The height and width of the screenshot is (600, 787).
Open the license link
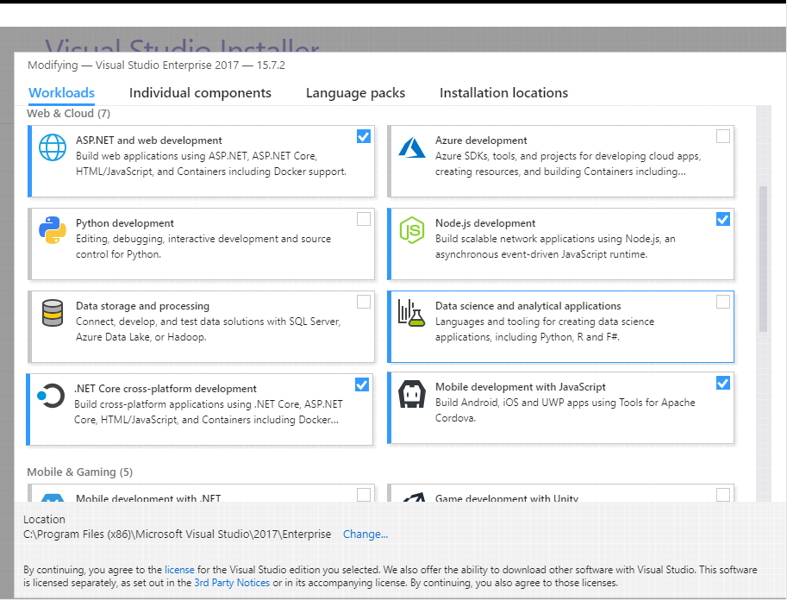[179, 570]
